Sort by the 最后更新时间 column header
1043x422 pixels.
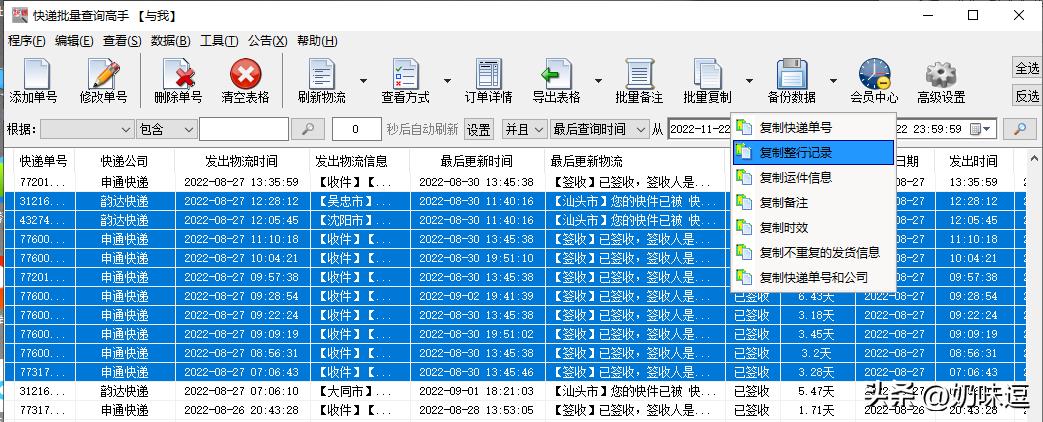pos(476,161)
